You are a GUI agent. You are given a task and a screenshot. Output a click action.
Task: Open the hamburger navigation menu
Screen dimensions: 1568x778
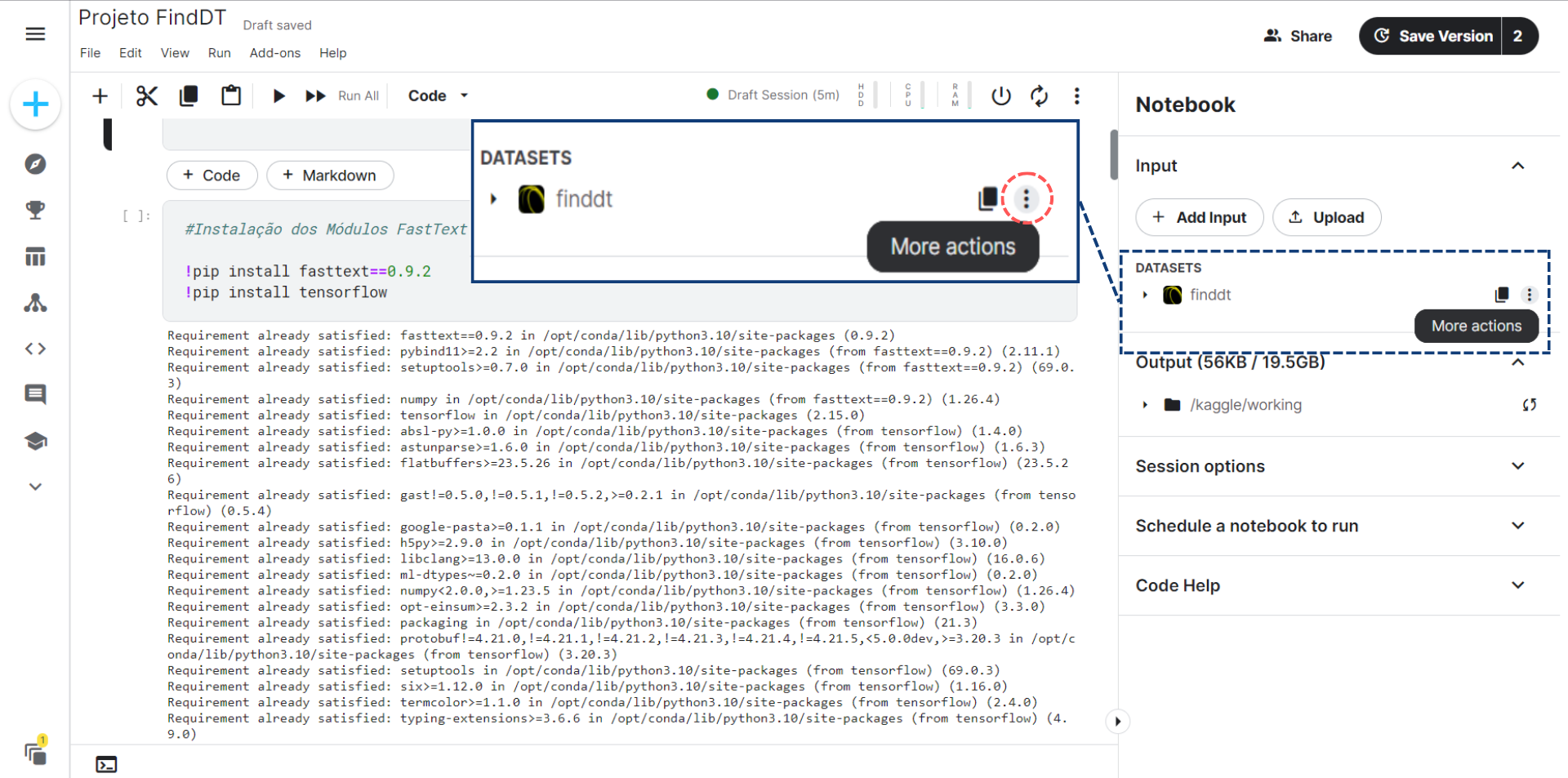[x=35, y=34]
